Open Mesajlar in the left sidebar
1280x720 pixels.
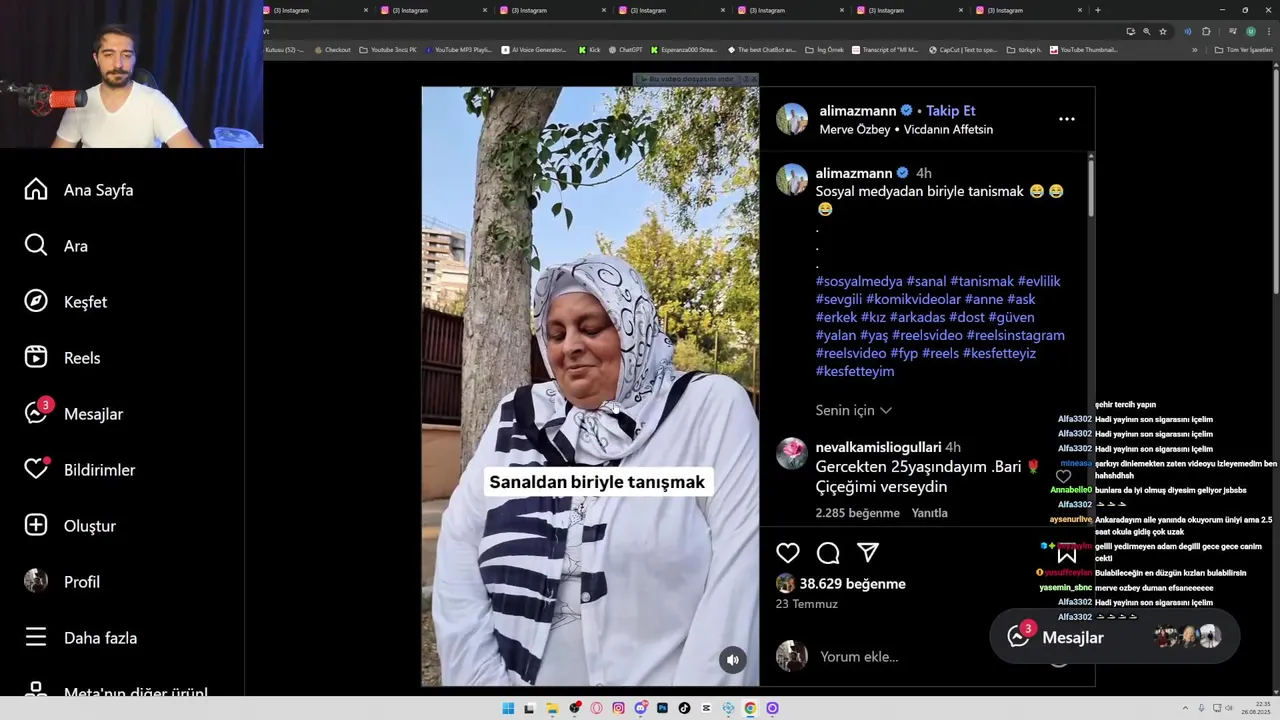click(x=74, y=413)
